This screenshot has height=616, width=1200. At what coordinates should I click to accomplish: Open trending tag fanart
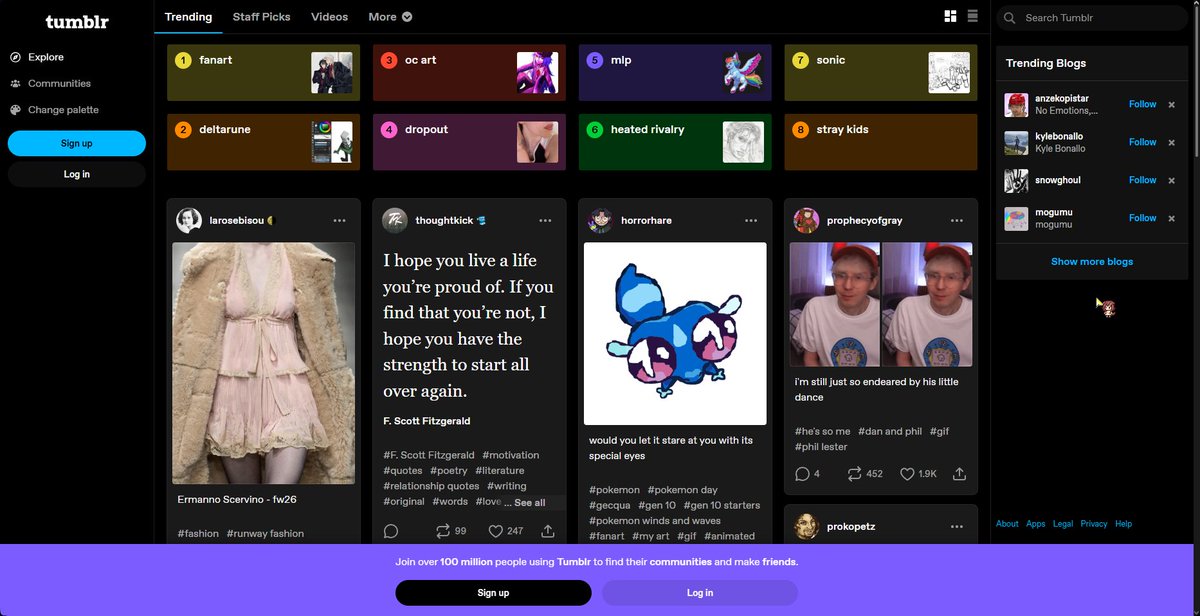(263, 72)
